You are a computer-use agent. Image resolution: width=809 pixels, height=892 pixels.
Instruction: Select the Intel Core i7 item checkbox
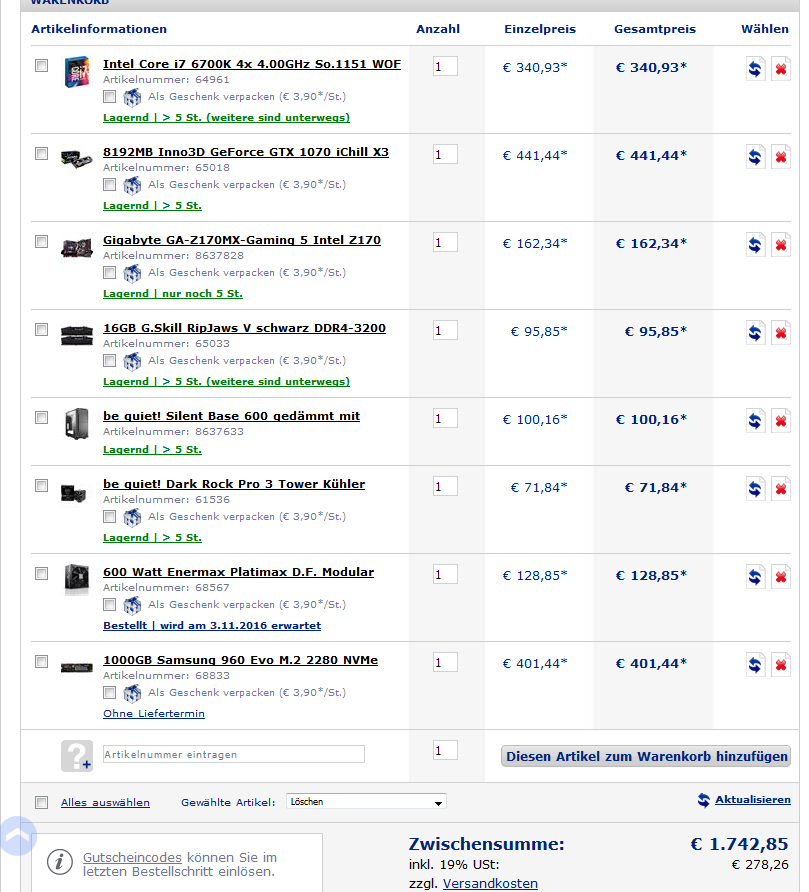pyautogui.click(x=42, y=65)
